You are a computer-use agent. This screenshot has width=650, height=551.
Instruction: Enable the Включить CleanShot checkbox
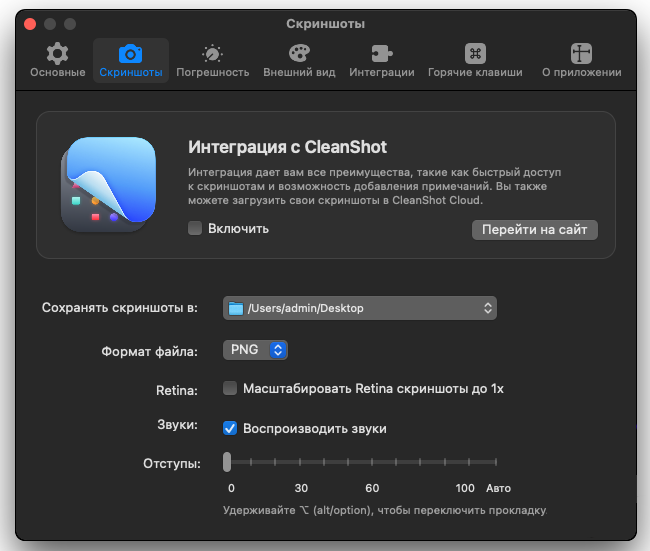(196, 229)
